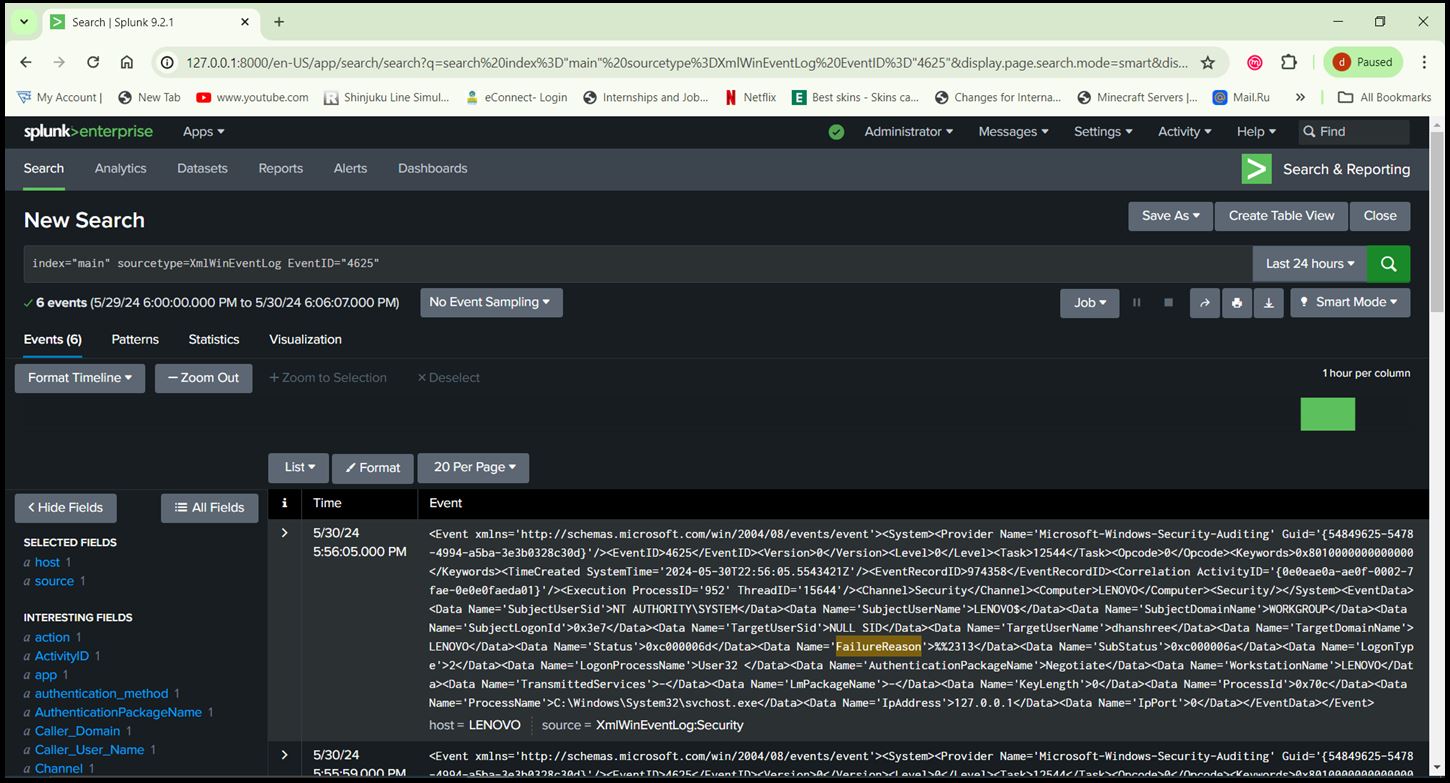
Task: Toggle All Fields panel
Action: 209,508
